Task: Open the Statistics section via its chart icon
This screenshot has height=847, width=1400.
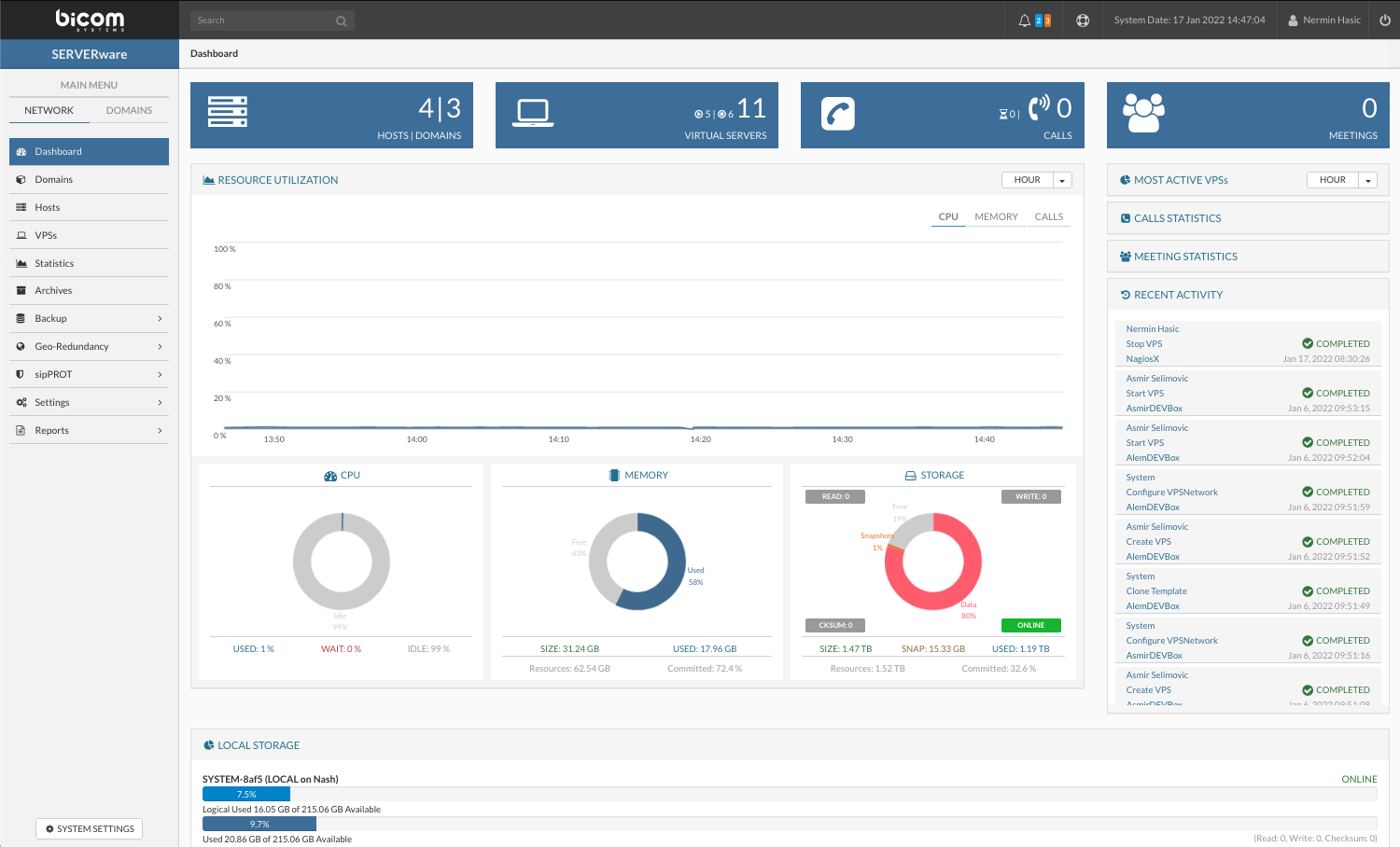Action: pos(21,262)
